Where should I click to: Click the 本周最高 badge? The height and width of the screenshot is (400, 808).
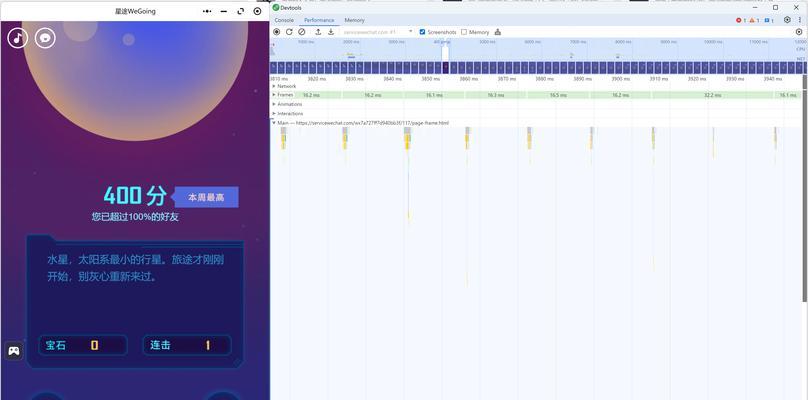[206, 197]
